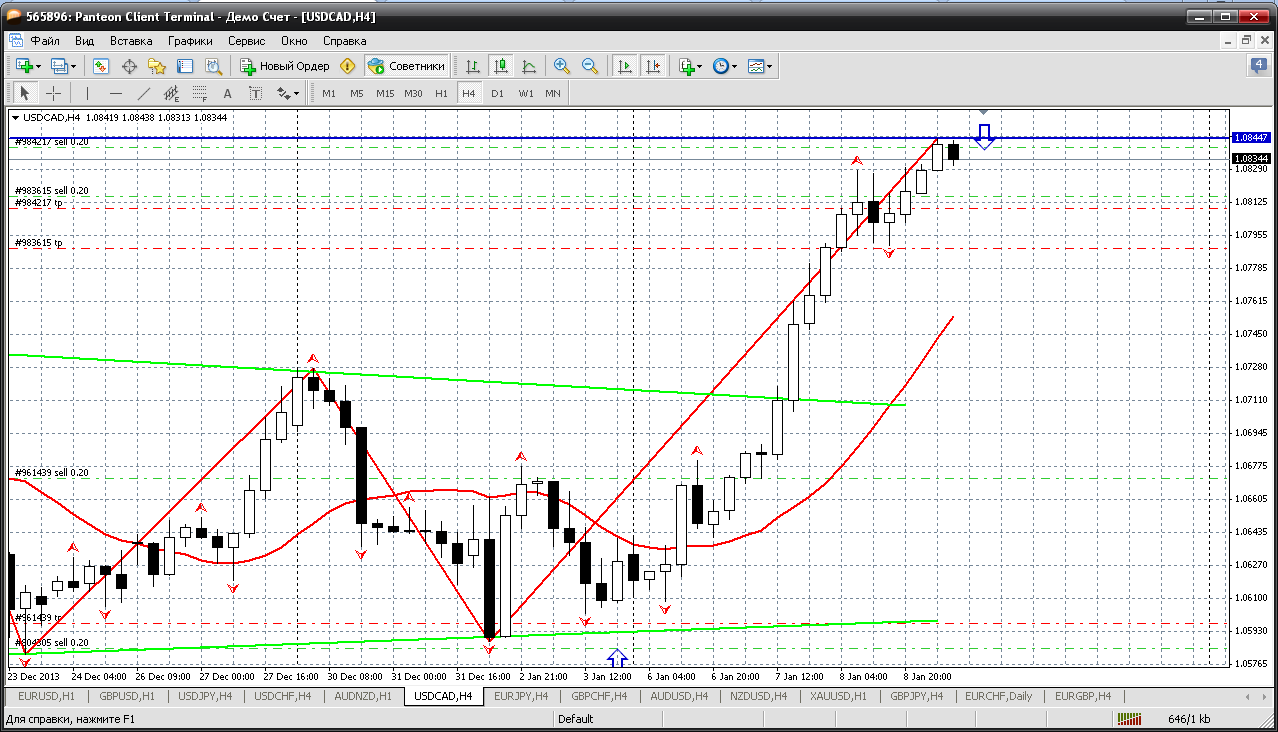Open the Файл menu
Viewport: 1278px width, 732px height.
pos(45,41)
